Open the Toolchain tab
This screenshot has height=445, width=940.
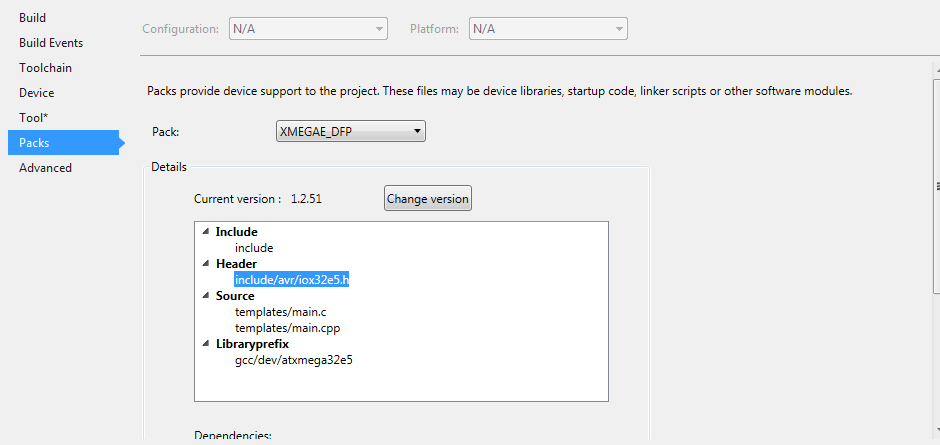click(45, 68)
